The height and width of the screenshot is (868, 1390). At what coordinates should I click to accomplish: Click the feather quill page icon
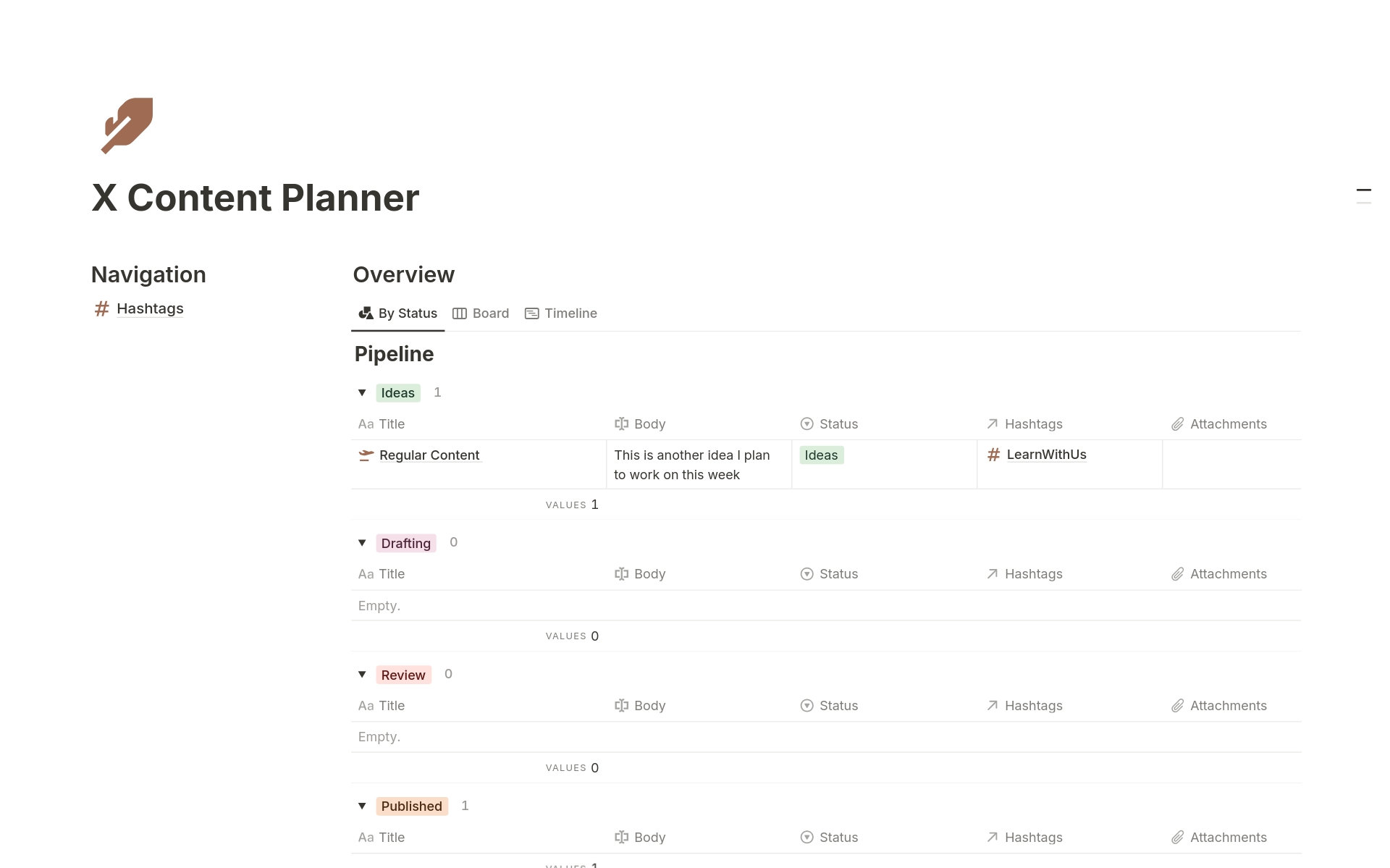tap(127, 125)
